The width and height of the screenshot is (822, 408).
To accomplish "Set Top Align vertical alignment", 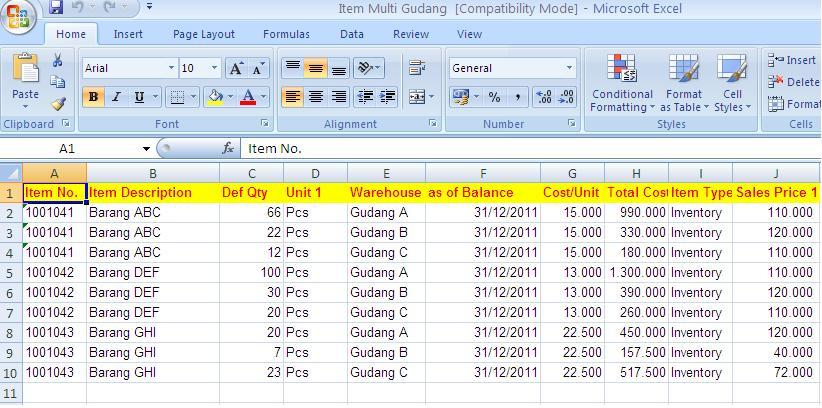I will click(x=293, y=68).
